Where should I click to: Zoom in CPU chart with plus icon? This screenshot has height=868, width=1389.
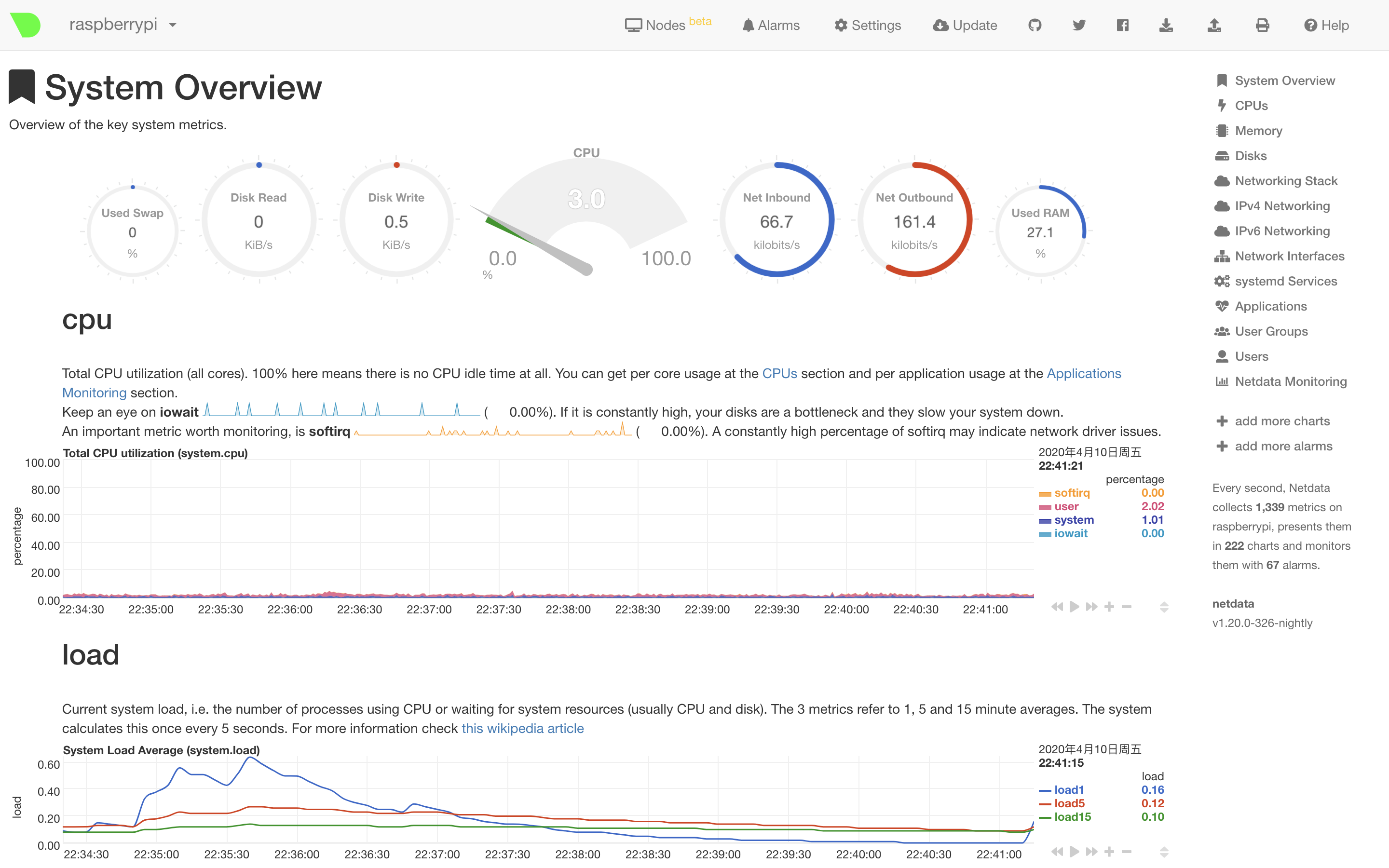(1109, 607)
